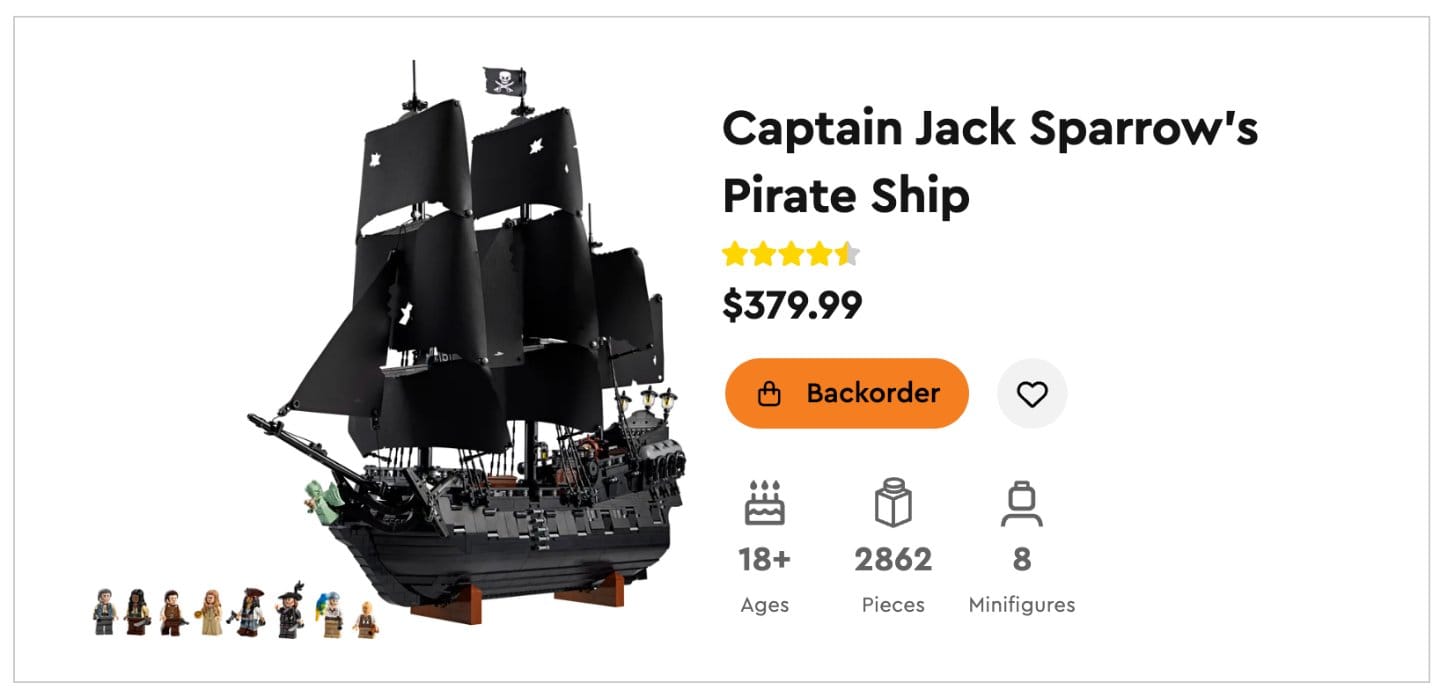The width and height of the screenshot is (1440, 688).
Task: Click the third rating star
Action: pyautogui.click(x=792, y=253)
